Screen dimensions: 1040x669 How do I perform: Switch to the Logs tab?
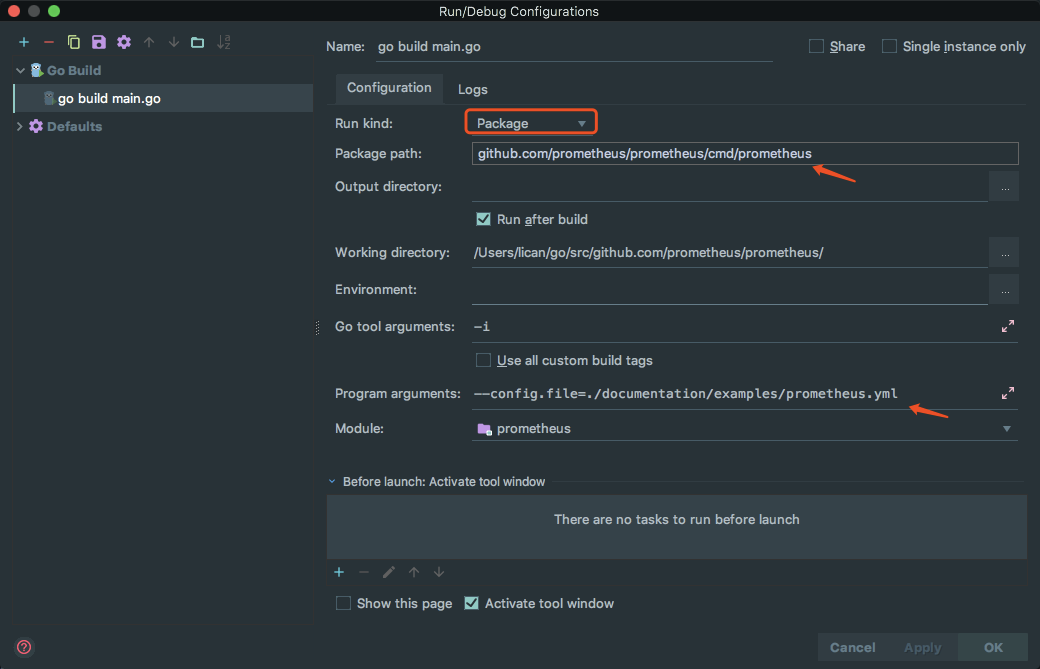[472, 89]
